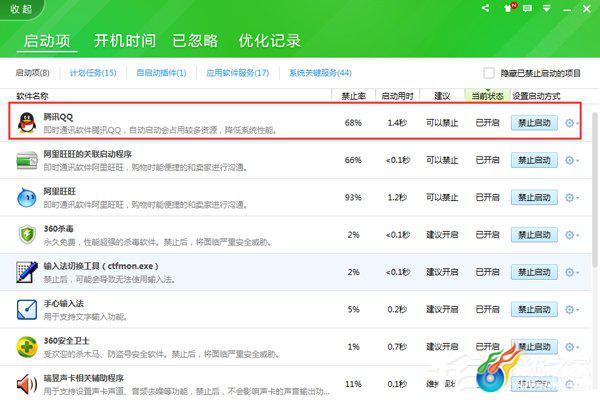Open settings gear for 手心输入法 row

571,309
